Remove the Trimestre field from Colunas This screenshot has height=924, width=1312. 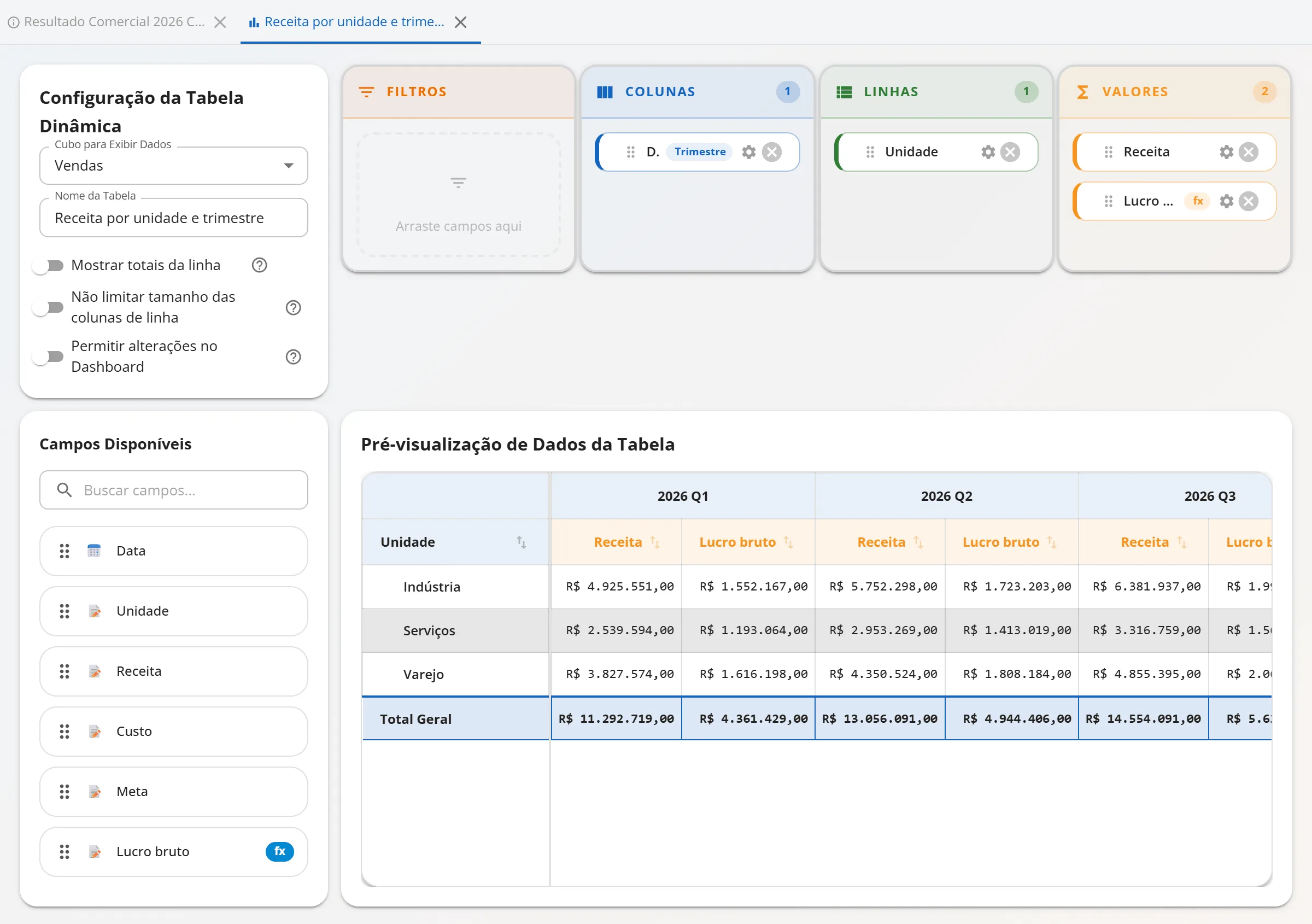click(x=772, y=152)
